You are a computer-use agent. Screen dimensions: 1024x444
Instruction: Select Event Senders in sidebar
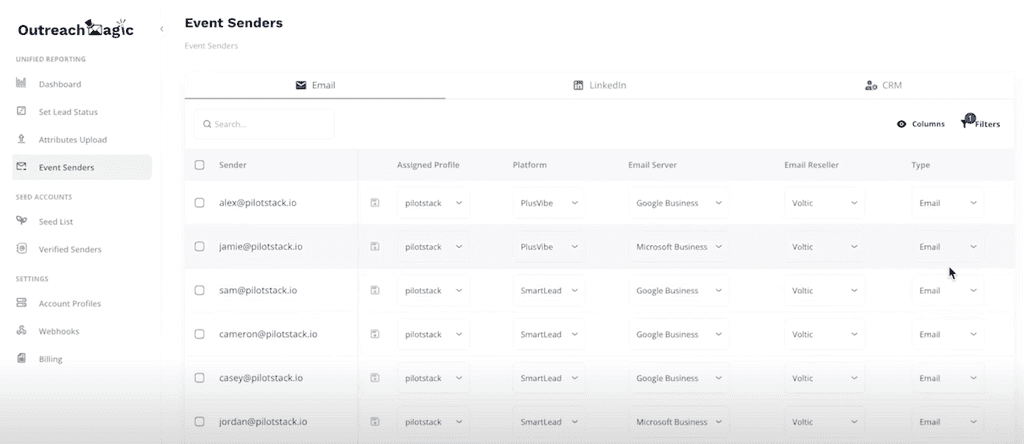tap(82, 167)
